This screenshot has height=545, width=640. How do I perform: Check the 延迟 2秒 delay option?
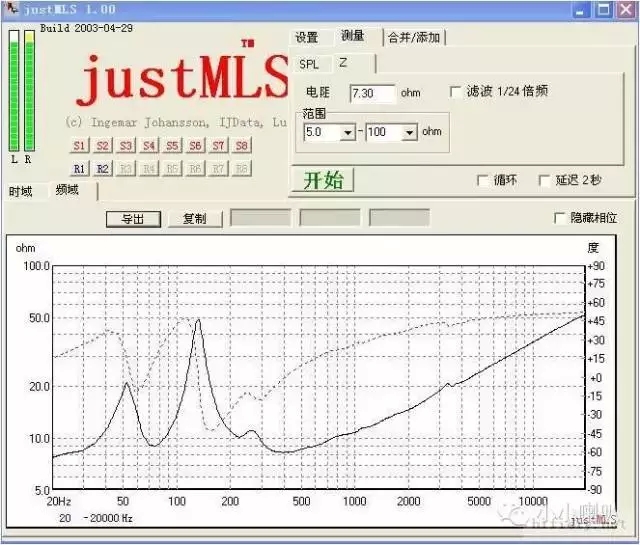(546, 181)
